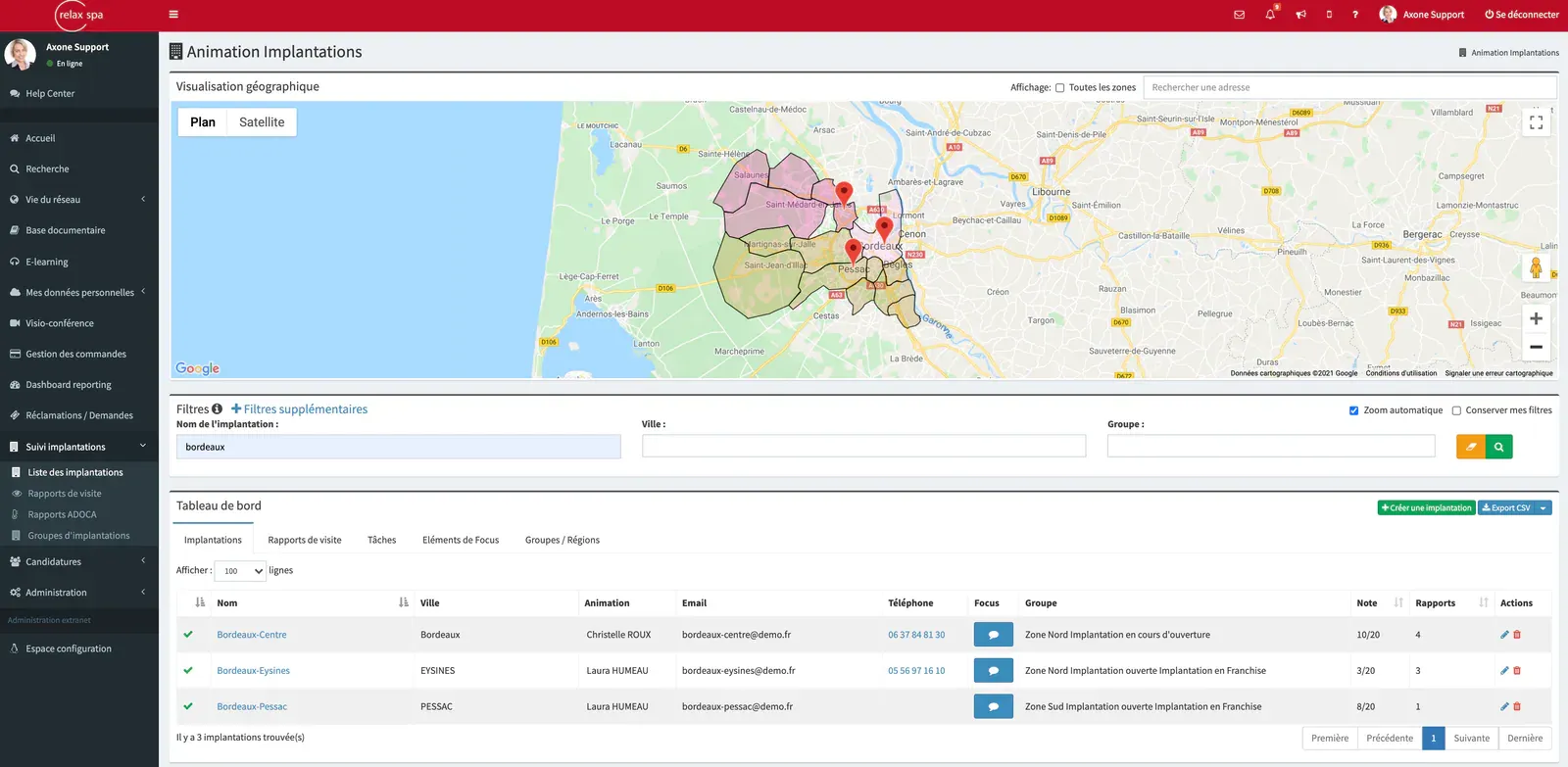1568x767 pixels.
Task: Uncheck the Zoom automatique checkbox
Action: pos(1353,411)
